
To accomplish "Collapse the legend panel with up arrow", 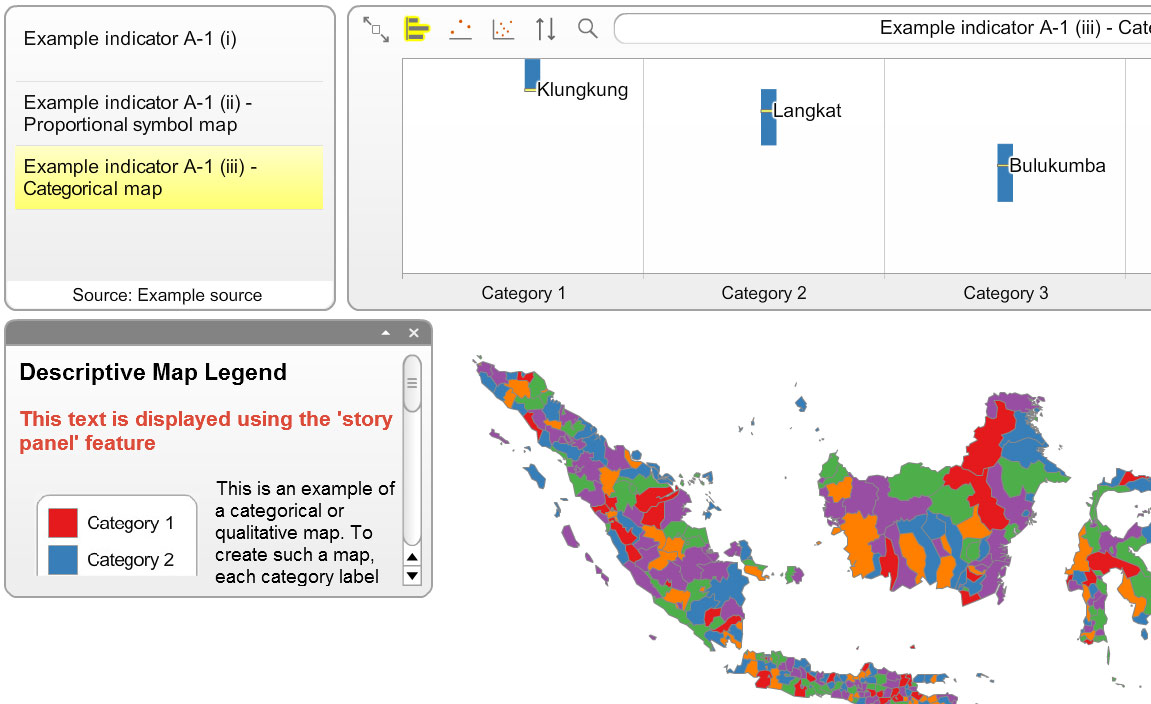I will (x=385, y=333).
